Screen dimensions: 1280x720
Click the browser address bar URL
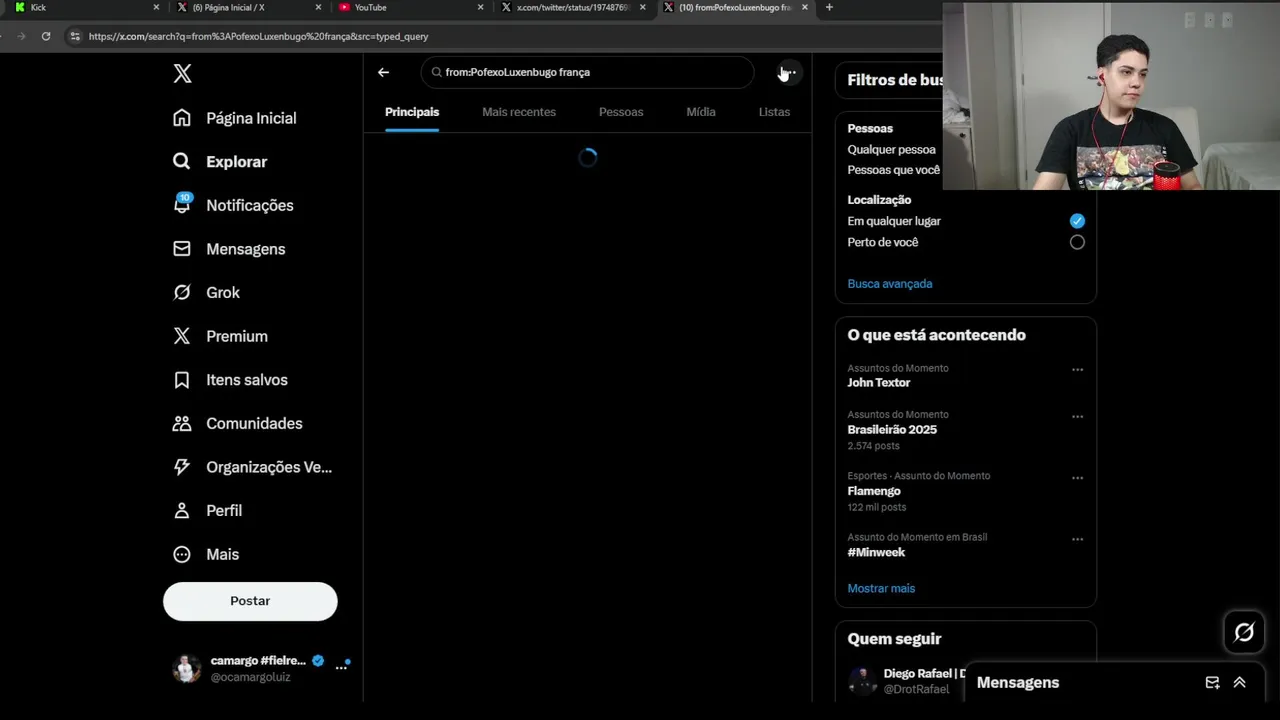point(258,36)
